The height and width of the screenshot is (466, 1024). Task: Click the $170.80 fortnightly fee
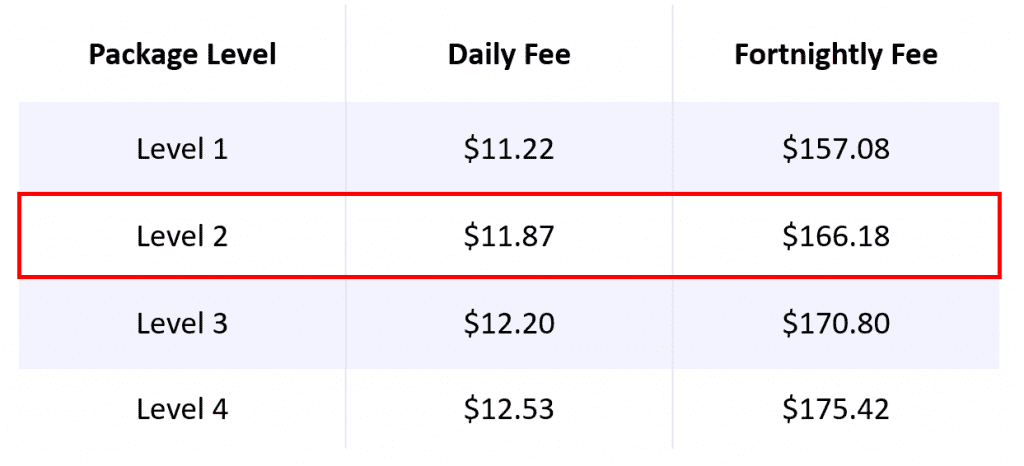coord(836,323)
